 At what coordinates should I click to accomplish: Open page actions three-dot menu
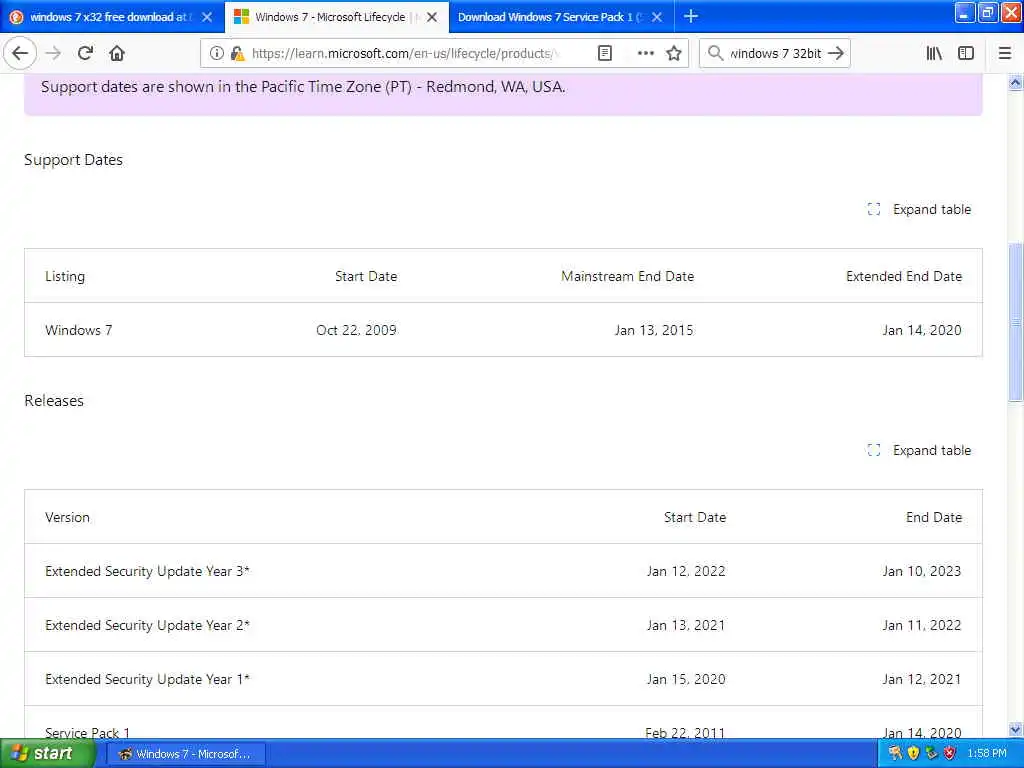pyautogui.click(x=645, y=54)
